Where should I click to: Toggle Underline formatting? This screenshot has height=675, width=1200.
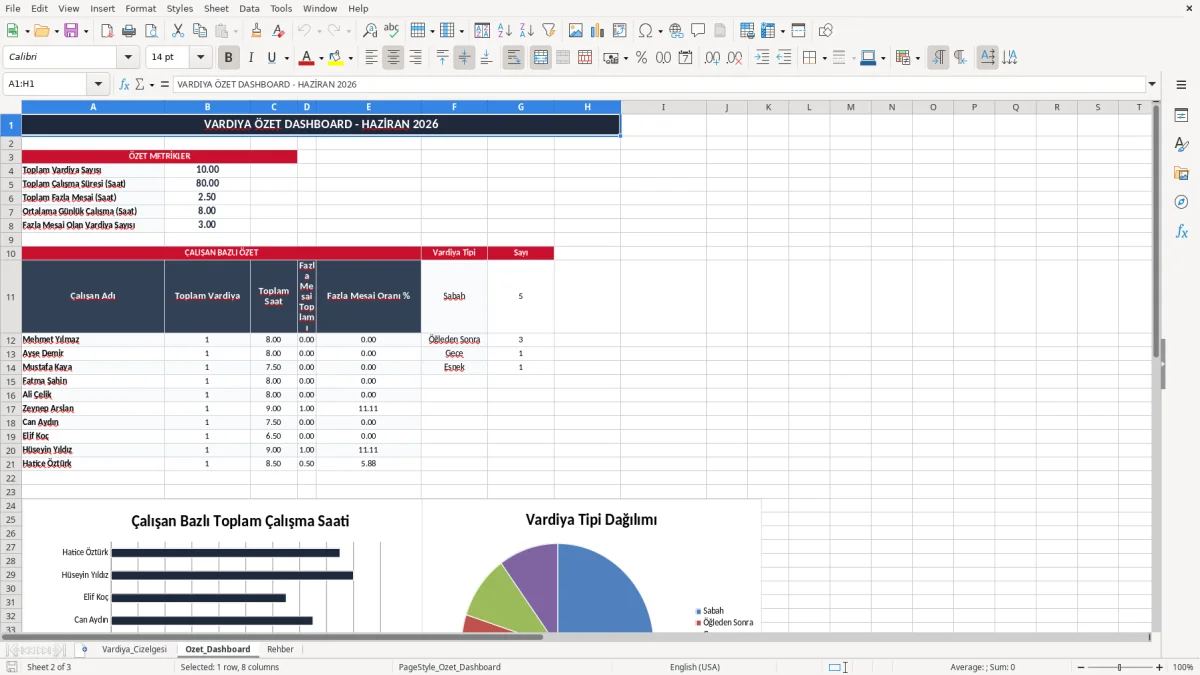[272, 58]
